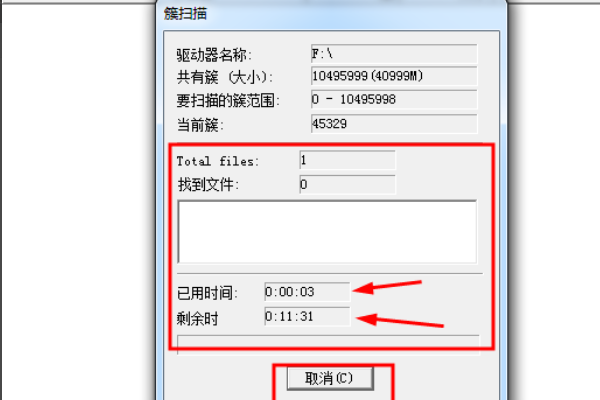Select the elapsed time field 0:00:03
Screen dimensions: 600x400
click(x=307, y=292)
